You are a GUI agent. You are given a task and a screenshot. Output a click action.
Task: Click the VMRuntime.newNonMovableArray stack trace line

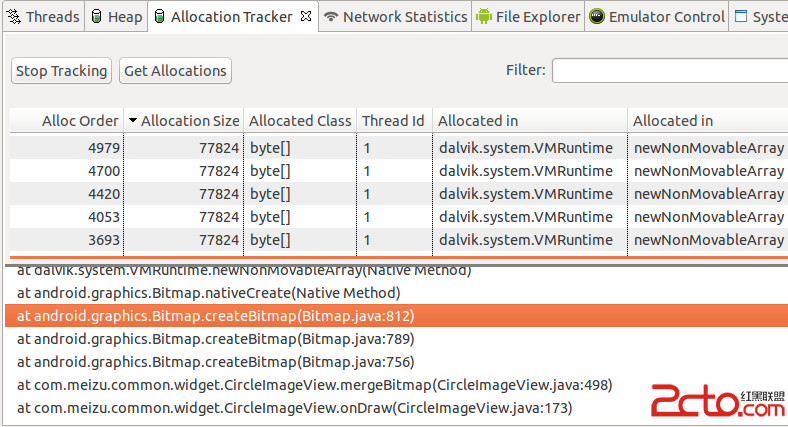click(244, 272)
